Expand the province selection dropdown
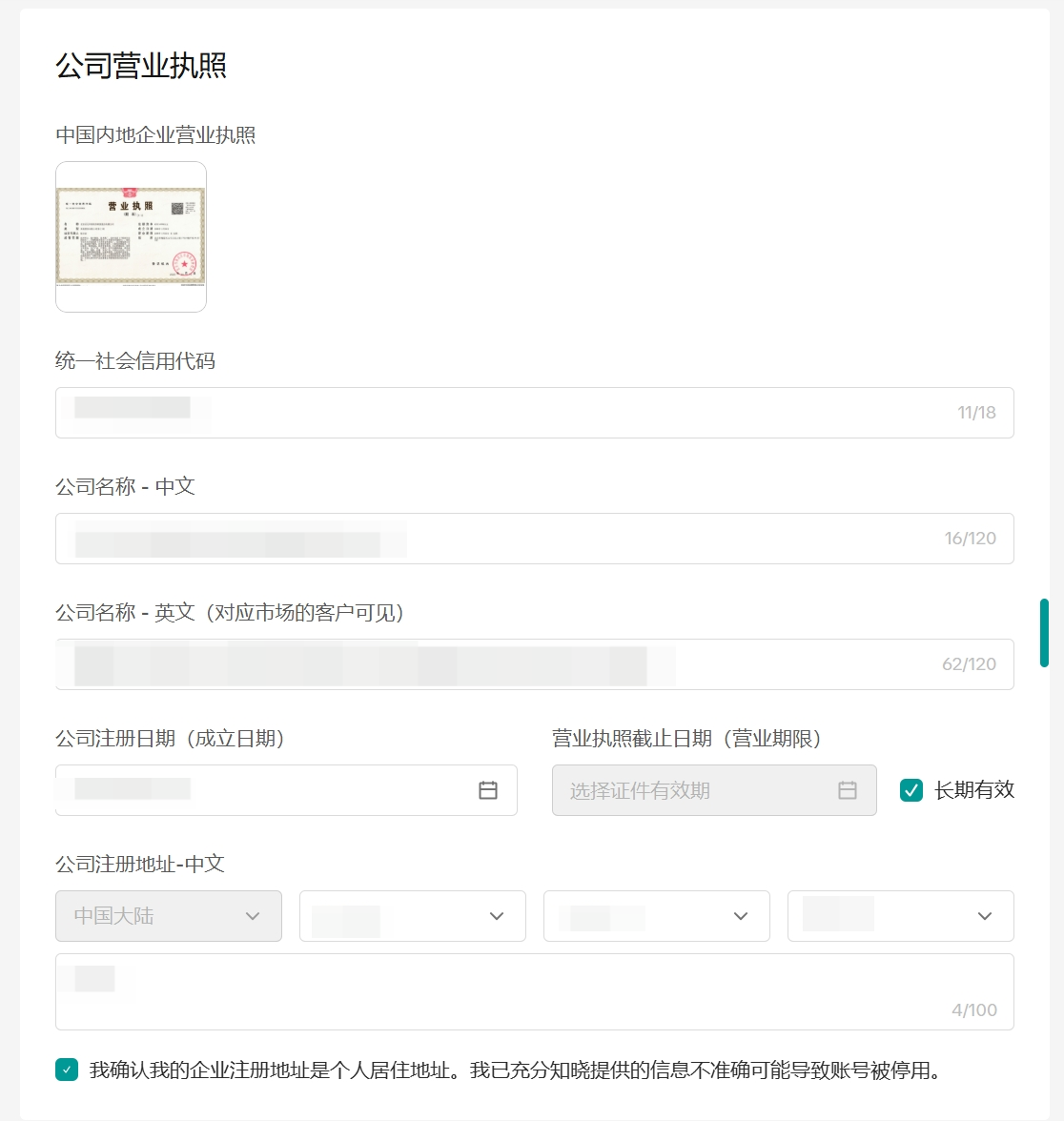This screenshot has height=1121, width=1064. (x=412, y=916)
